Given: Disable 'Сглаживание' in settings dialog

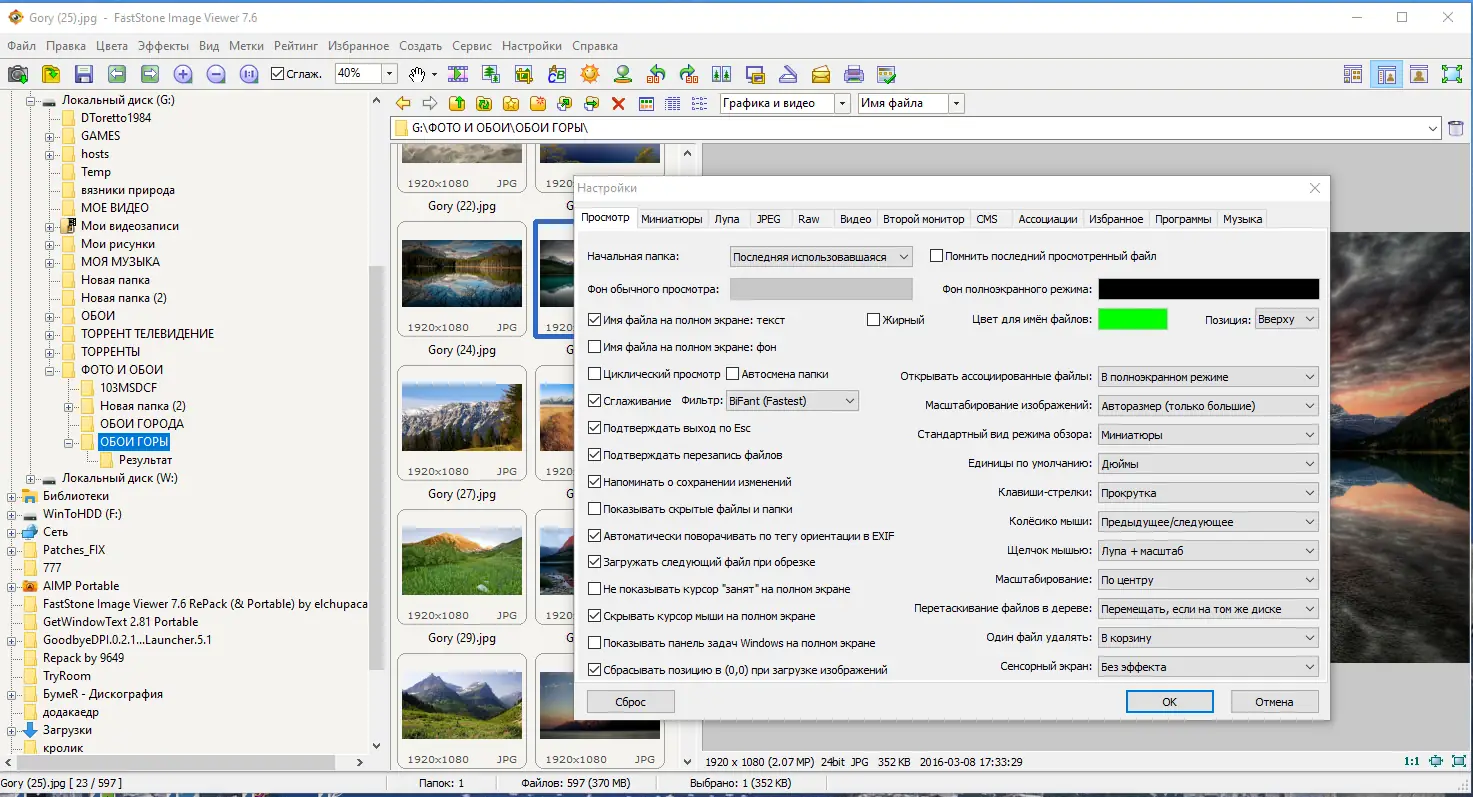Looking at the screenshot, I should 595,398.
